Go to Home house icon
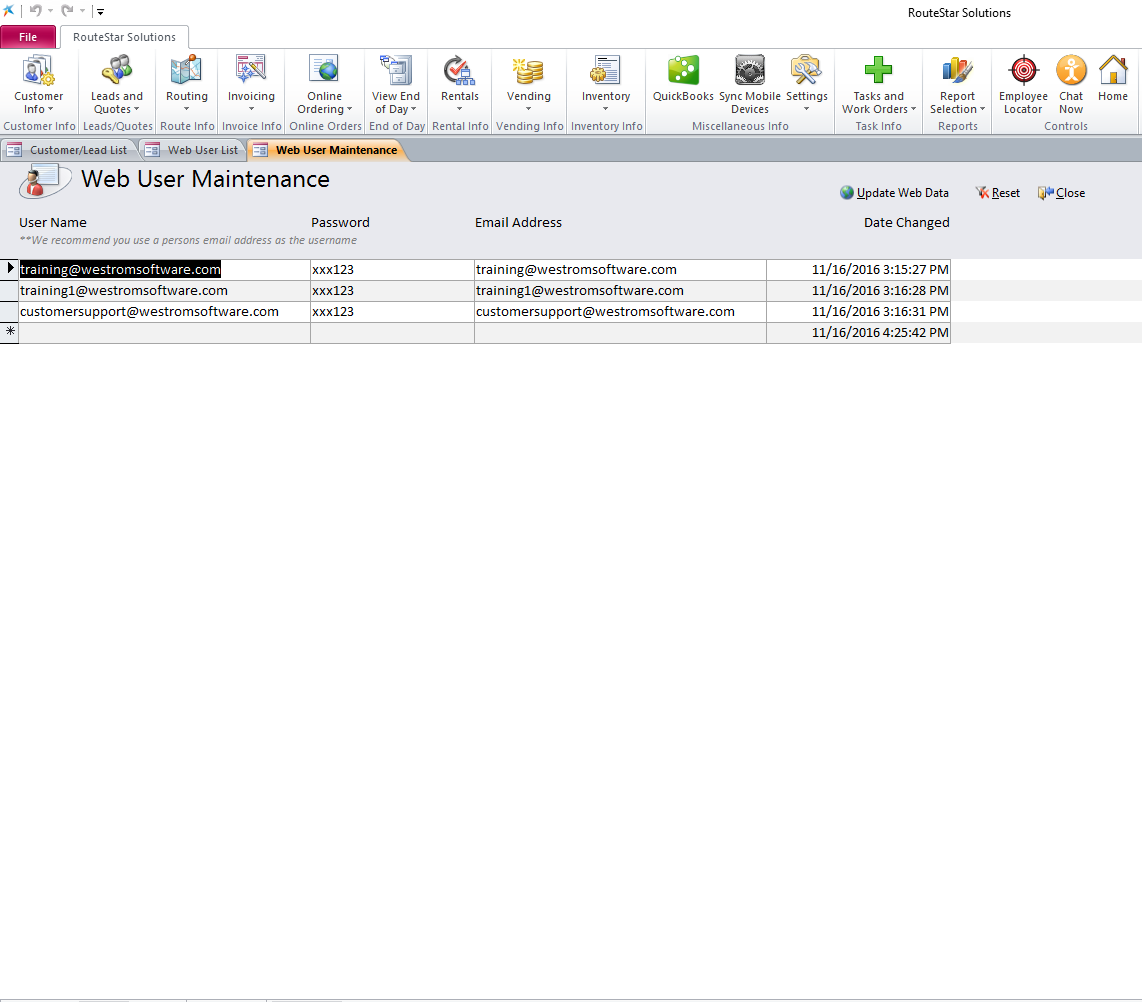This screenshot has width=1142, height=1002. (1113, 71)
